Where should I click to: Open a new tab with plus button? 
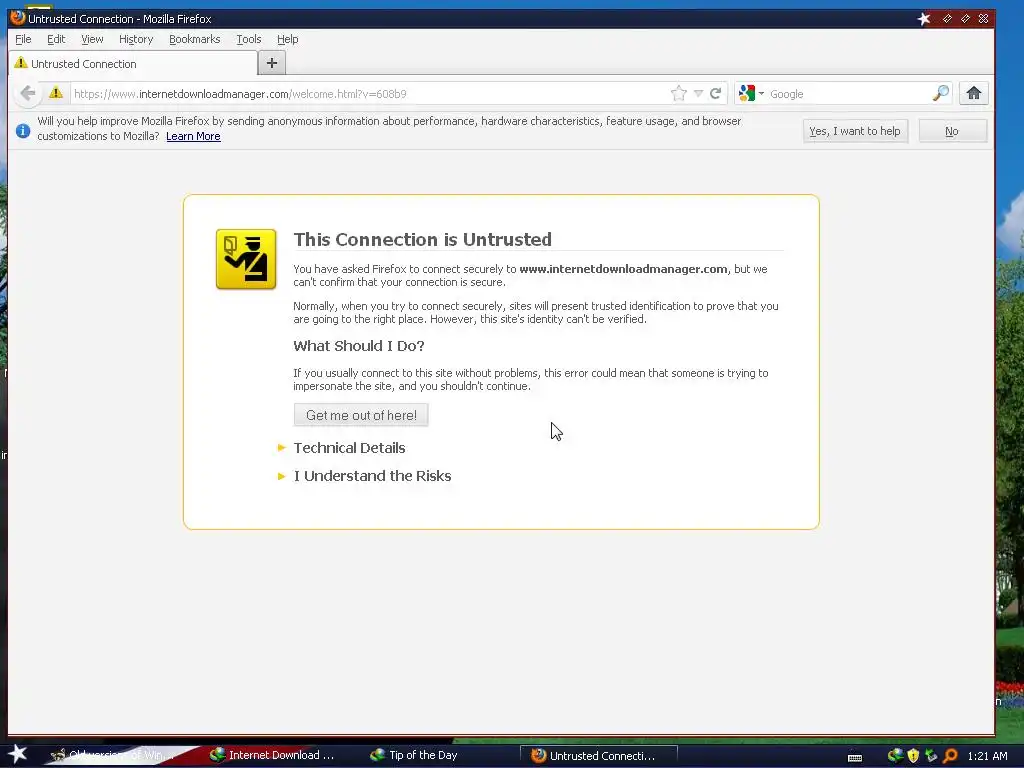(272, 63)
